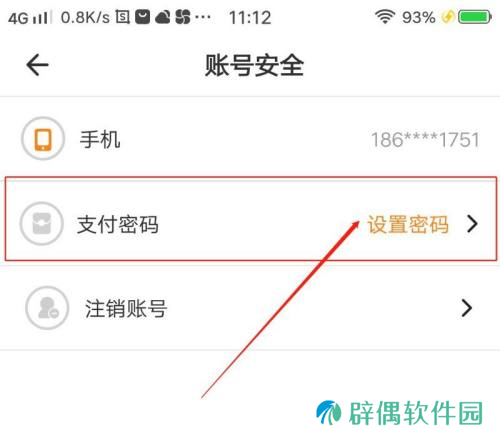Tap the pinwheel notification icon

click(x=183, y=17)
